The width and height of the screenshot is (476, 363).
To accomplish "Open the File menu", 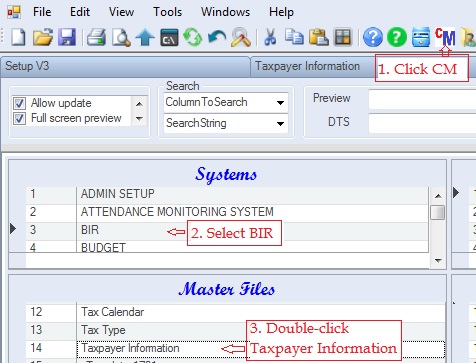I will tap(42, 12).
